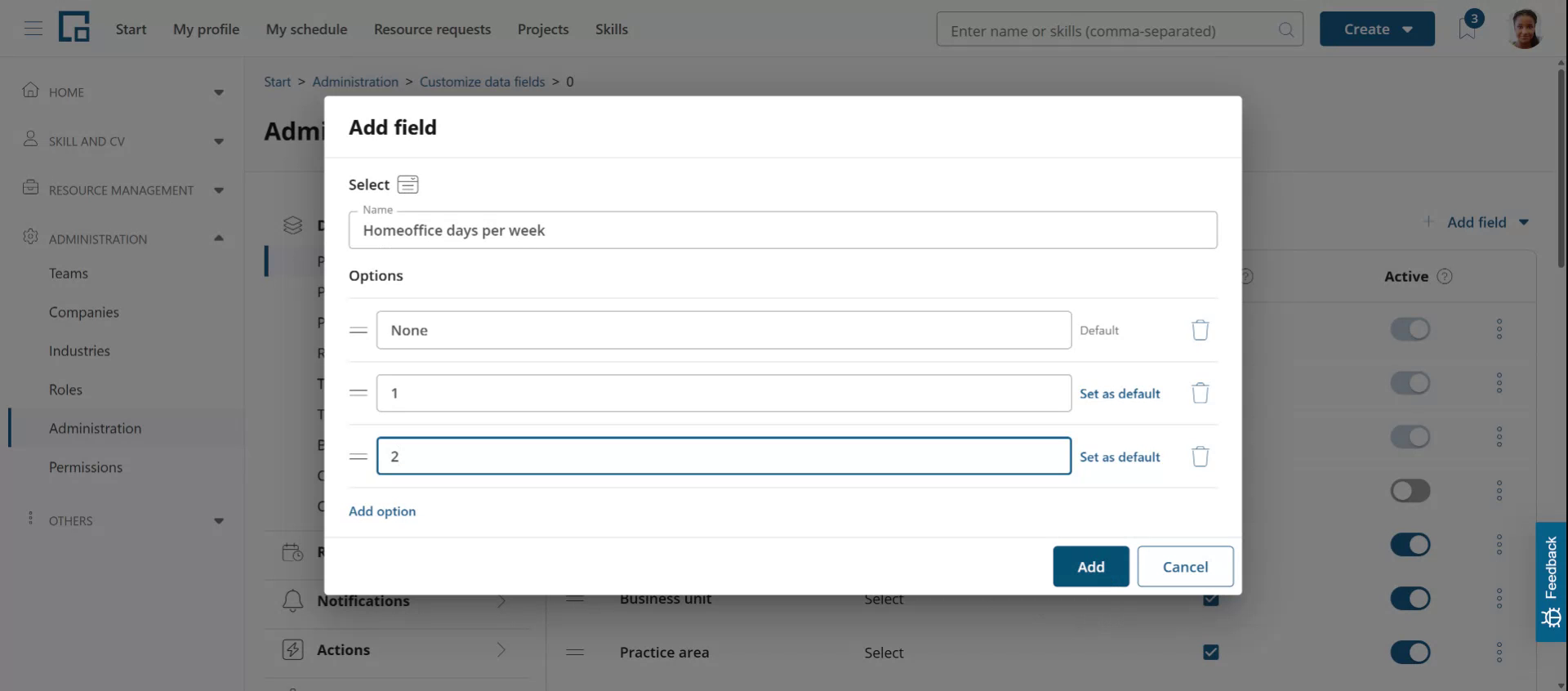This screenshot has width=1568, height=691.
Task: Click the Add button in the dialog
Action: coord(1091,567)
